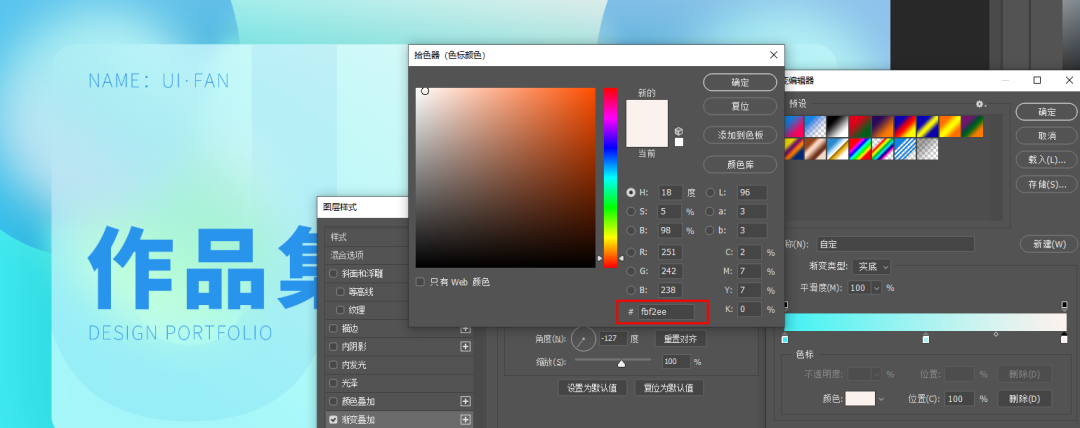Screen dimensions: 1080x428
Task: Select the L lightness radio button
Action: pos(710,193)
